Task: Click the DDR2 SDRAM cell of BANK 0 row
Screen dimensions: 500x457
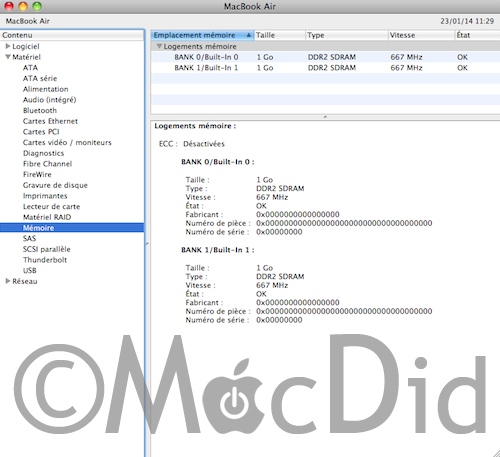Action: tap(332, 57)
